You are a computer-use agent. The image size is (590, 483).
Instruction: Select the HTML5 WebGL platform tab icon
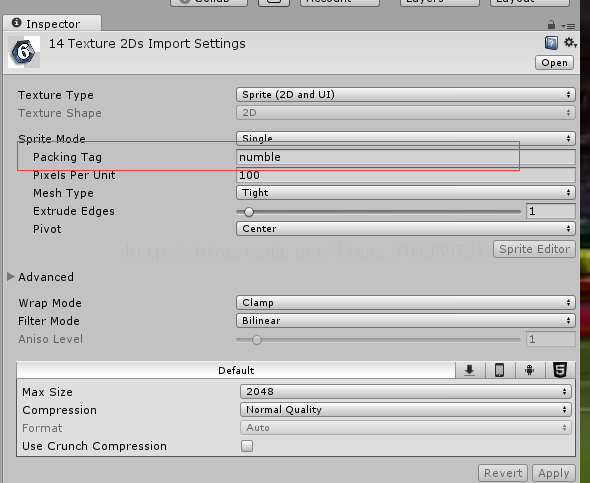click(x=560, y=370)
